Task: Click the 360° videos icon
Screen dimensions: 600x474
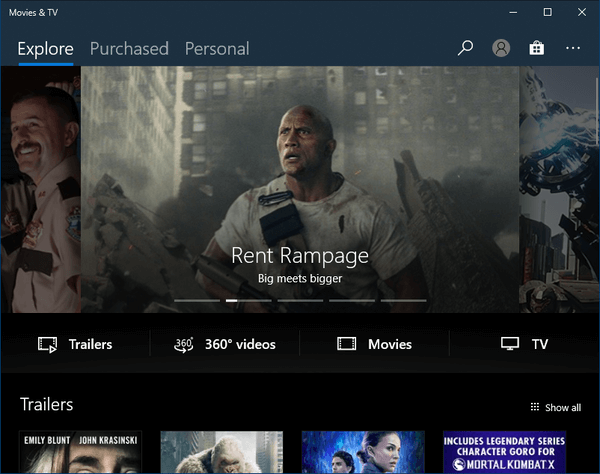Action: (184, 344)
